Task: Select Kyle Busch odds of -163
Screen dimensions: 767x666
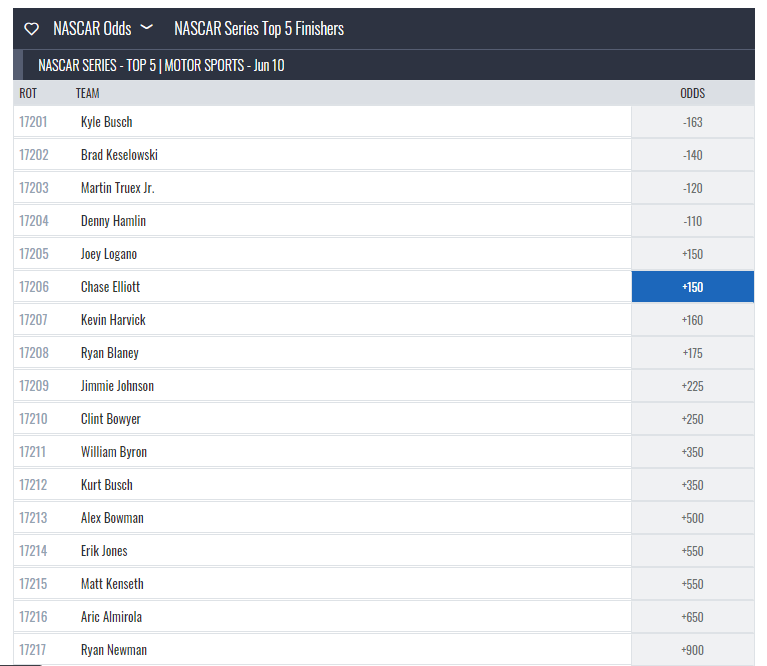Action: 692,122
